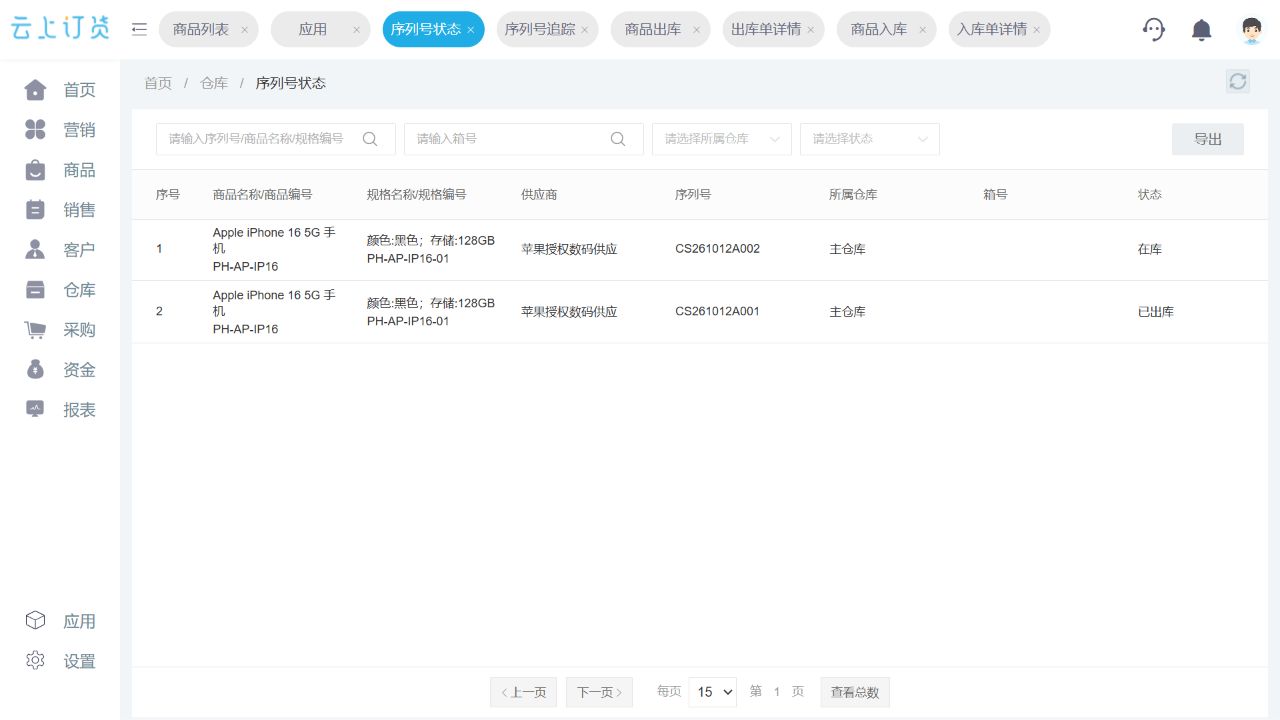
Task: Click the search icon in serial number field
Action: [370, 139]
